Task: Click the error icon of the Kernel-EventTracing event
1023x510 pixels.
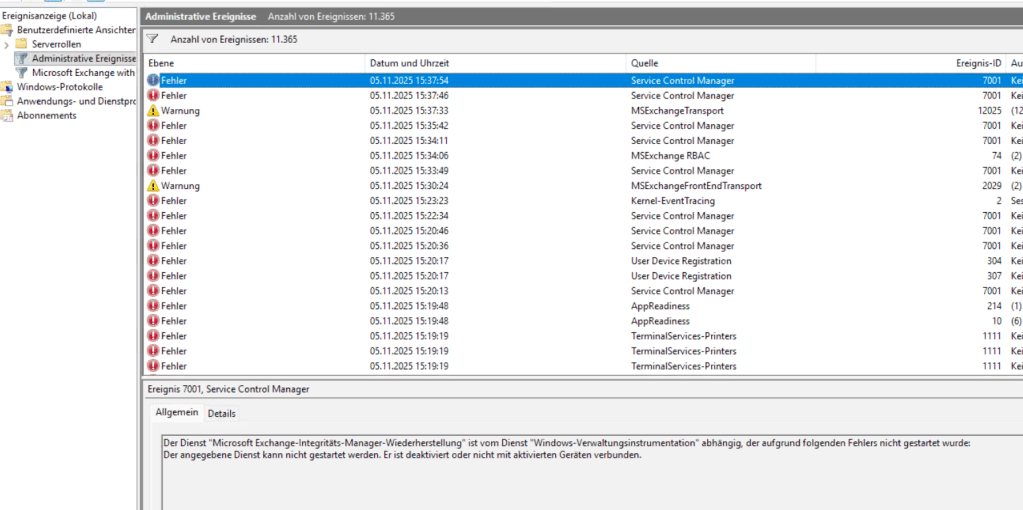Action: pos(153,201)
